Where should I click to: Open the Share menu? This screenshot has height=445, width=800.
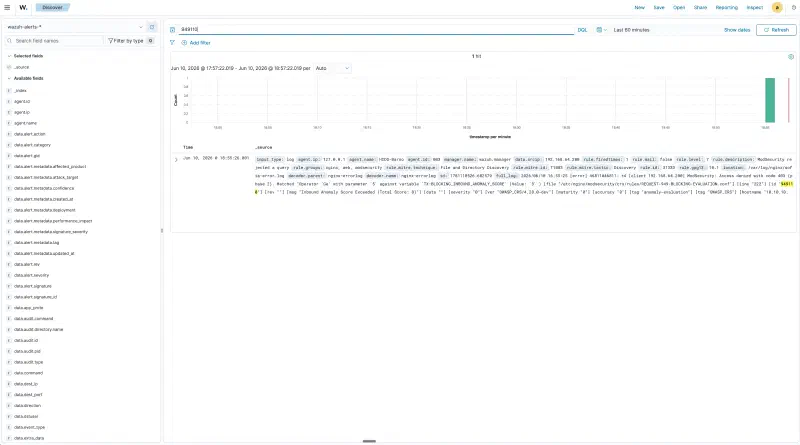700,8
